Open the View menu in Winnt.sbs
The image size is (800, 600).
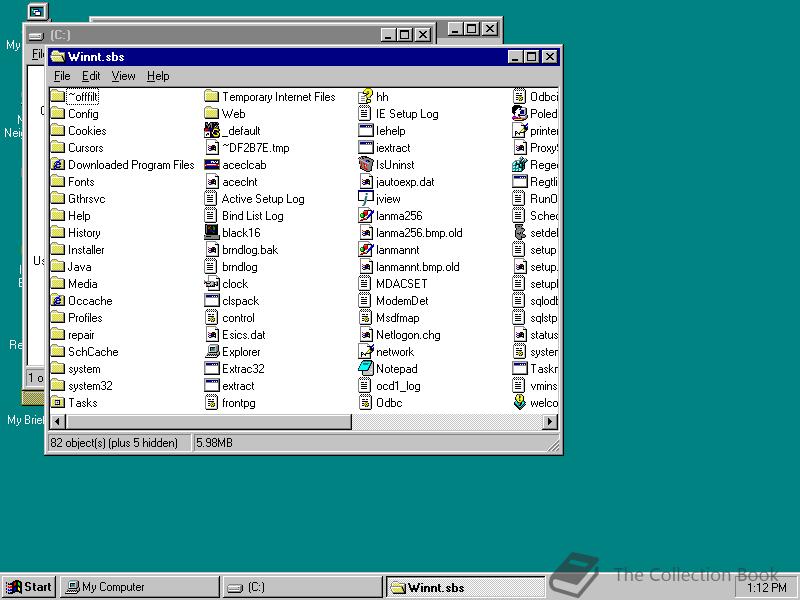[123, 76]
